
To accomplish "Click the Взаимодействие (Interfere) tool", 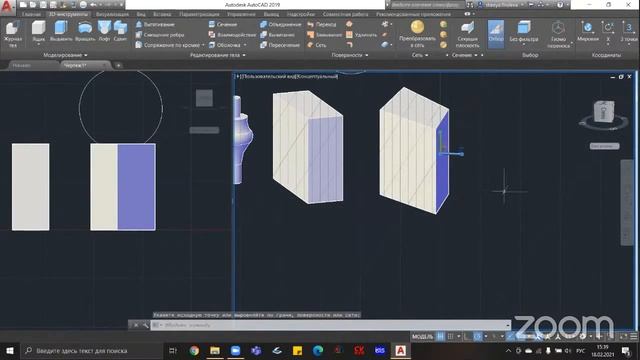I will coord(232,35).
